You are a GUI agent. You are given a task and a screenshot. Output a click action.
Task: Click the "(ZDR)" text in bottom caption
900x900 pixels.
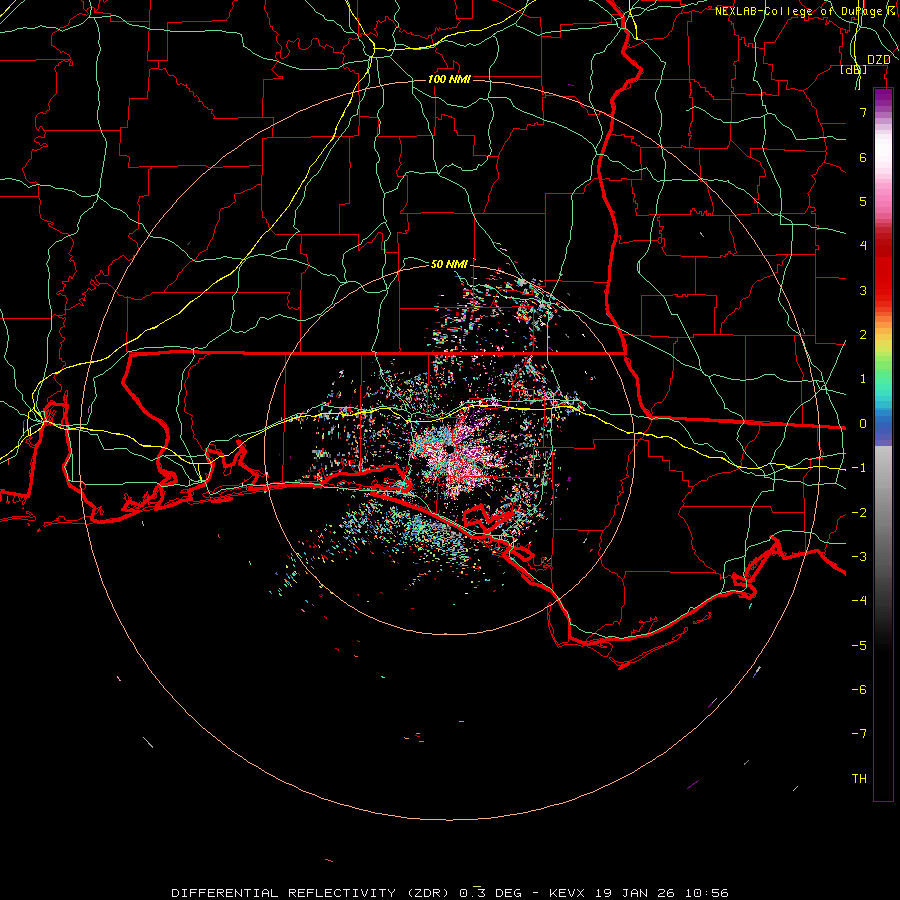[428, 893]
